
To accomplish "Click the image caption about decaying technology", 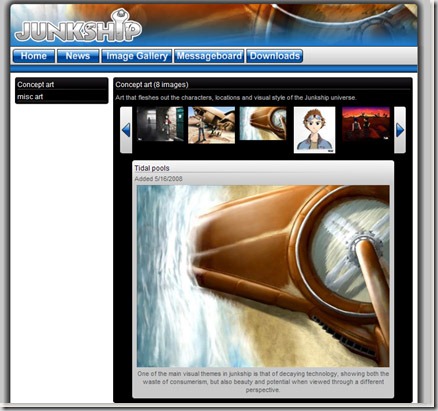I will (x=263, y=382).
